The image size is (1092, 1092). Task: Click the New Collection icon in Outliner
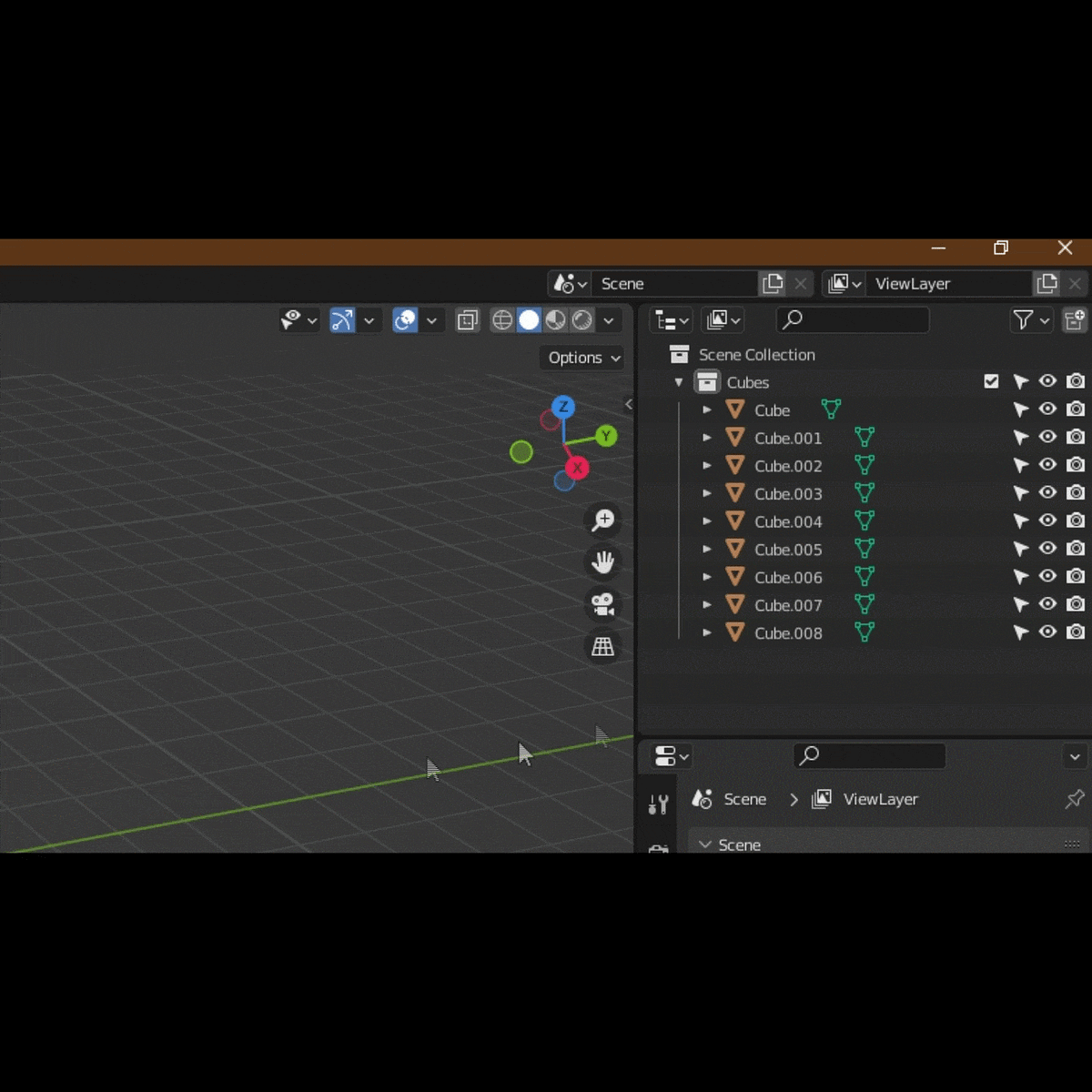tap(1075, 320)
